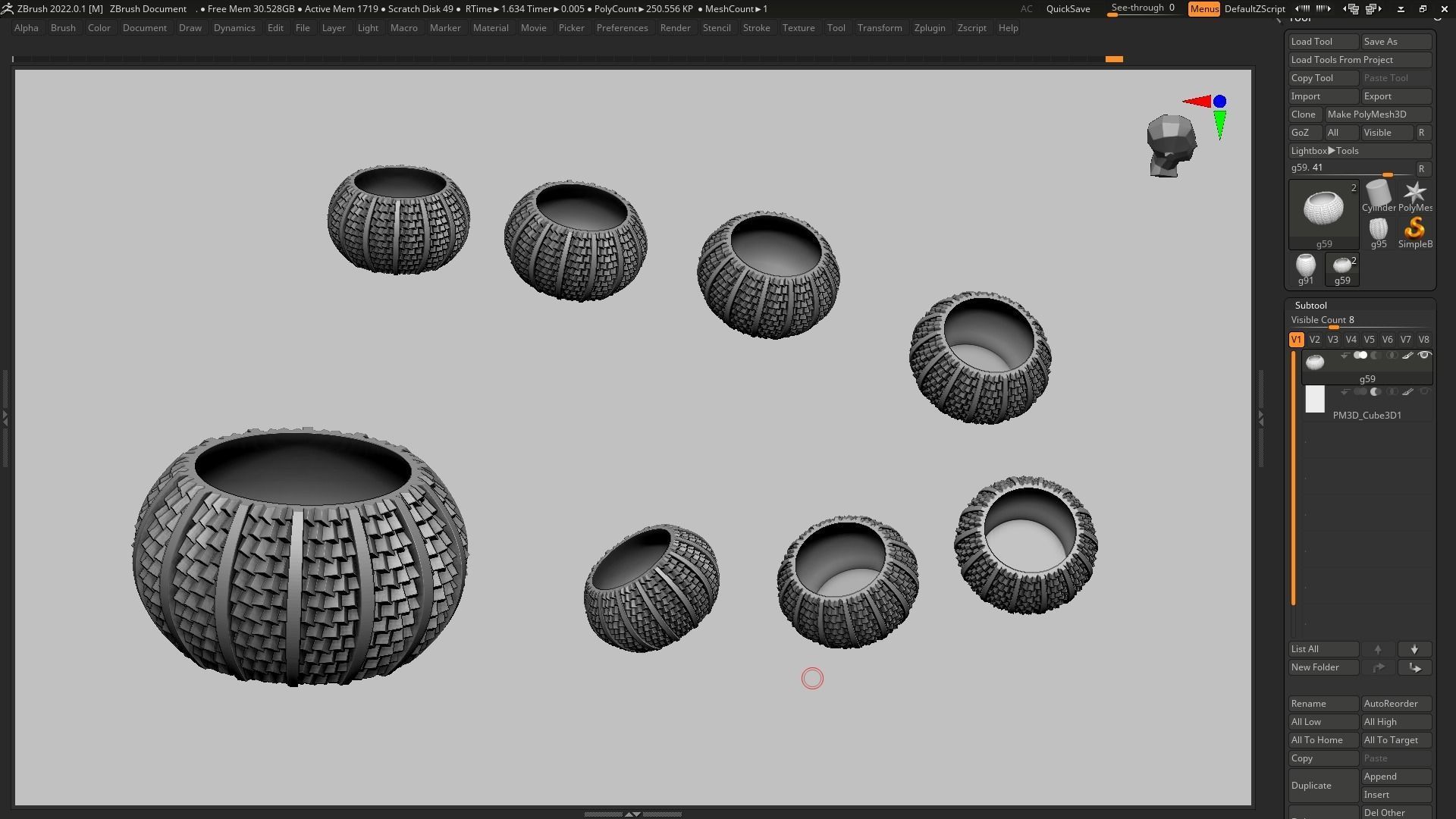The width and height of the screenshot is (1456, 819).
Task: Open the Stroke menu
Action: [x=755, y=28]
